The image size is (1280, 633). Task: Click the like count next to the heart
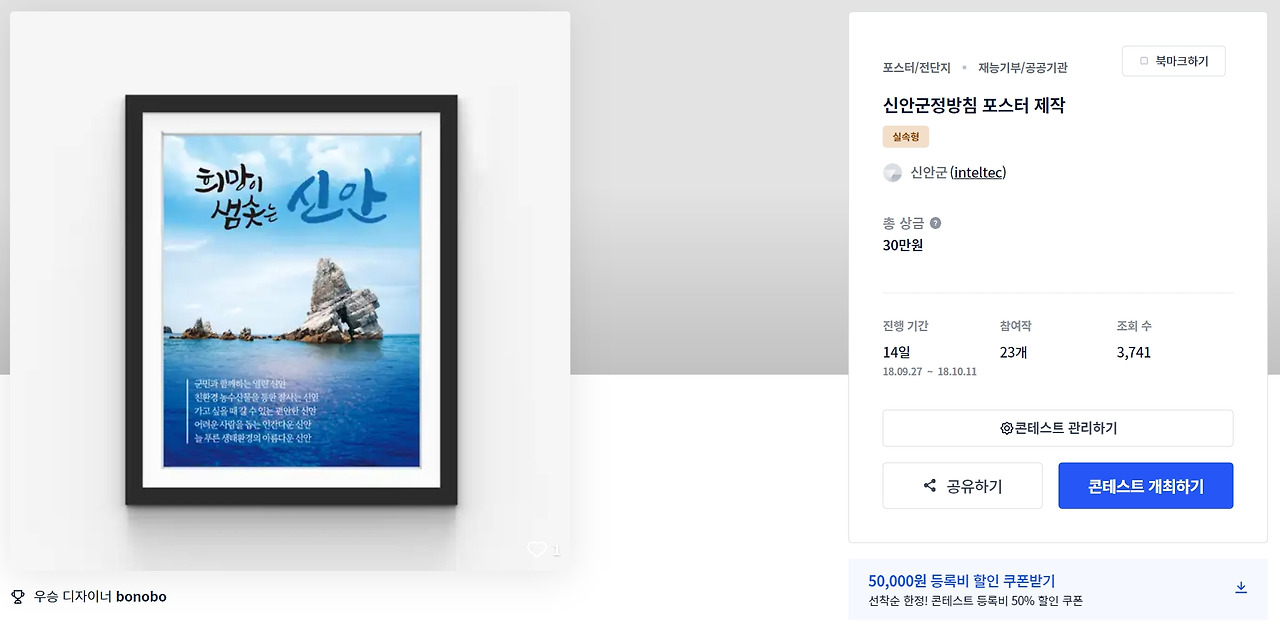click(556, 550)
